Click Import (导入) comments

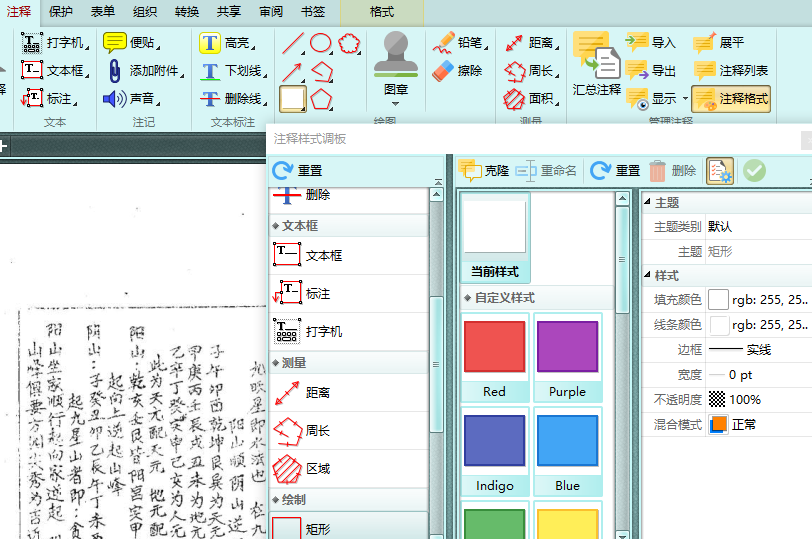[x=651, y=42]
